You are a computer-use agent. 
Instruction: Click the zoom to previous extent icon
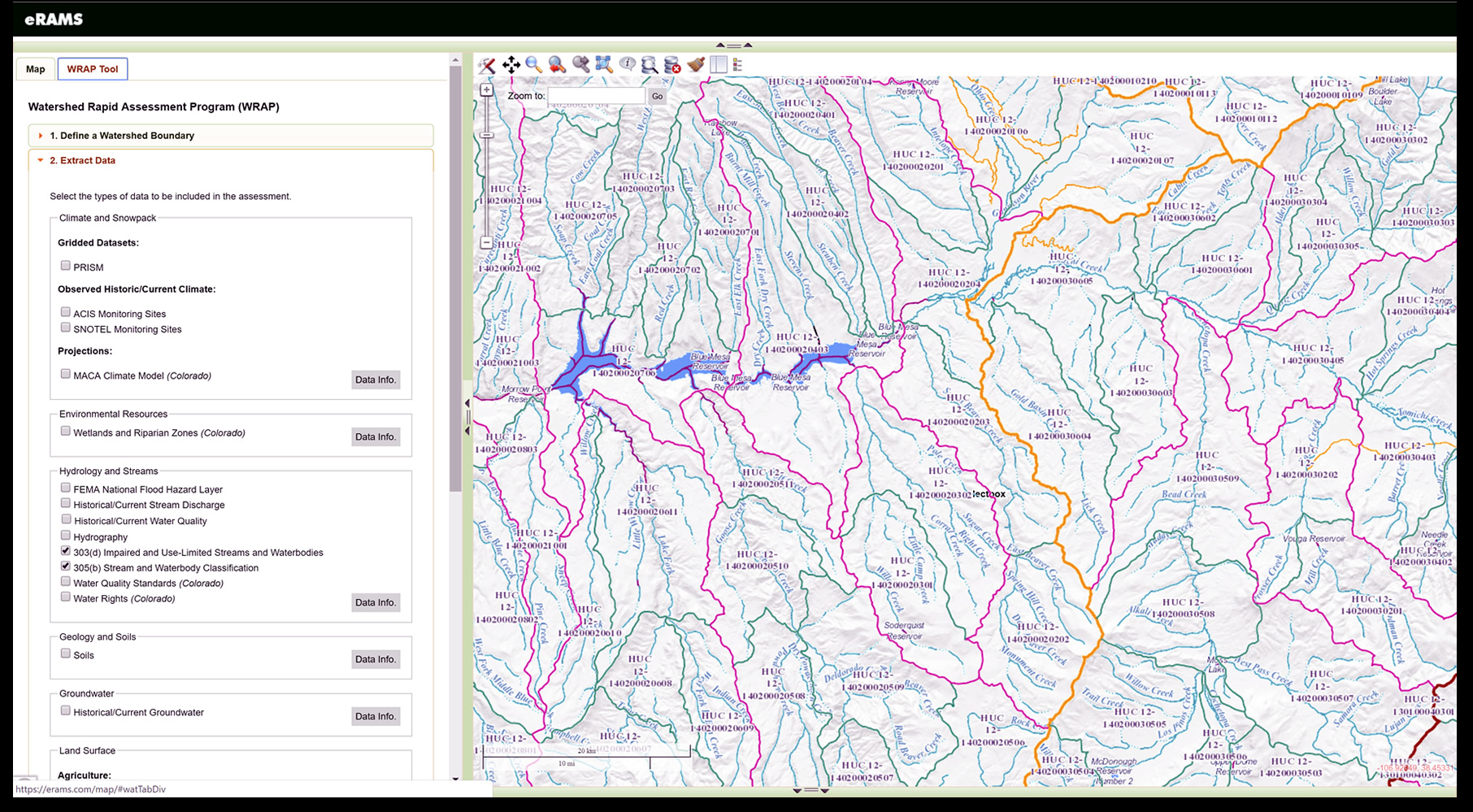[557, 65]
